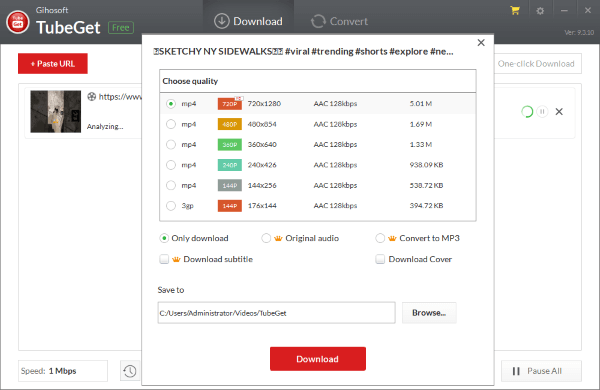This screenshot has height=390, width=600.
Task: Click the red Download button
Action: point(318,359)
